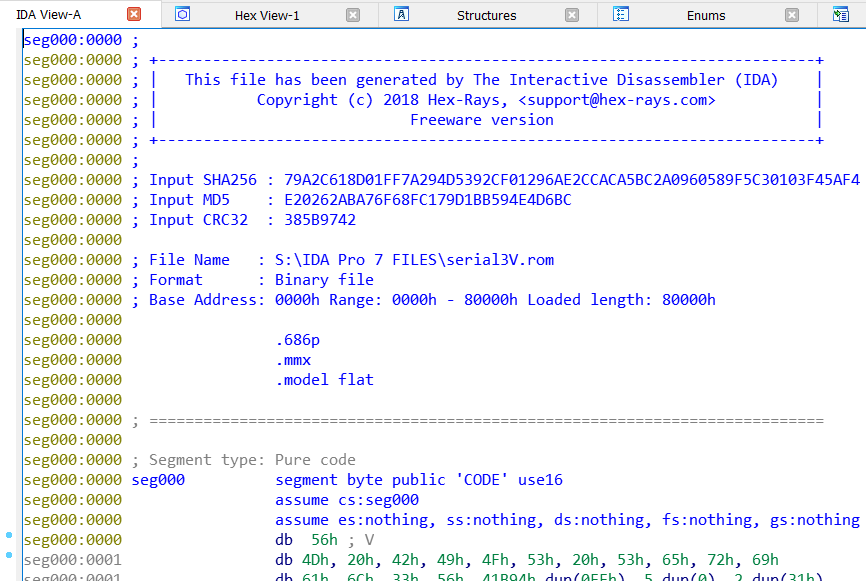866x581 pixels.
Task: Click the blue dot beside the db 56h line
Action: click(x=9, y=535)
